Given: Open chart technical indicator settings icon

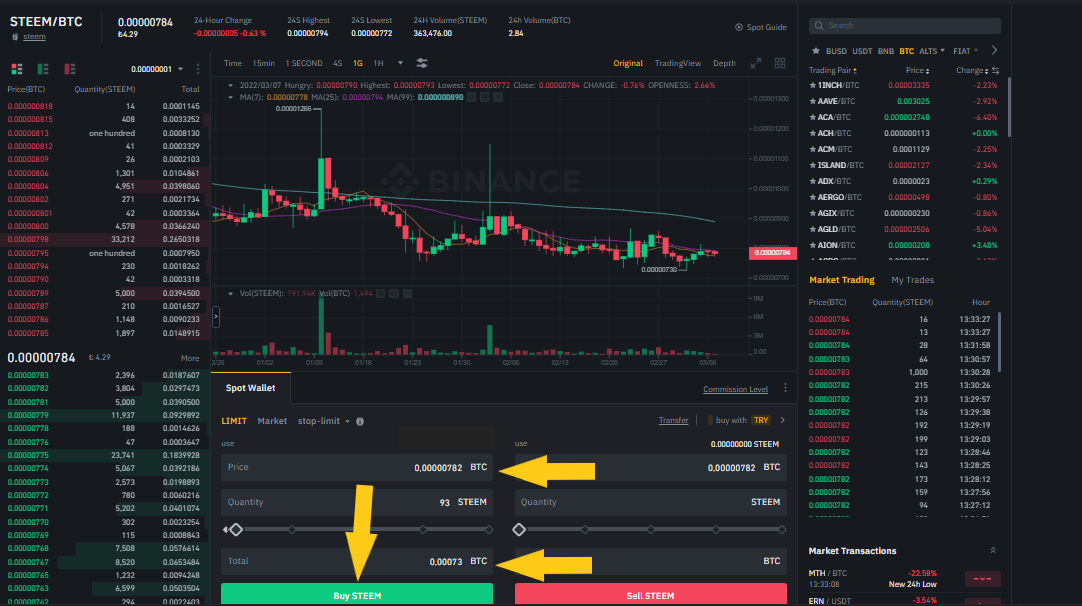Looking at the screenshot, I should tap(422, 63).
